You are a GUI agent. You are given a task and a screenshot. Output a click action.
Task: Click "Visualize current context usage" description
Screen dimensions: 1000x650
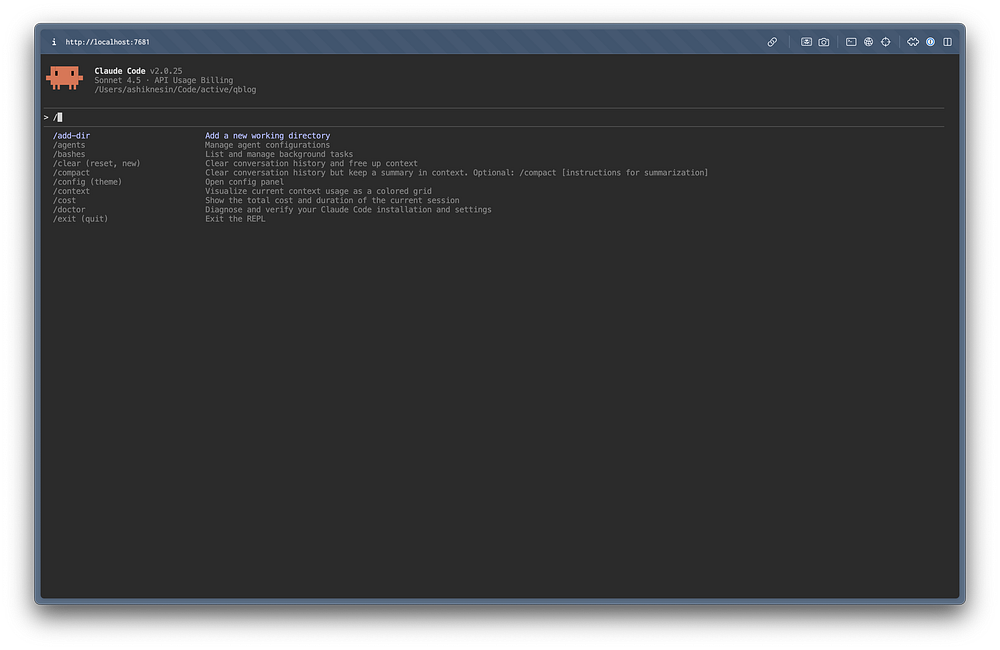tap(318, 191)
